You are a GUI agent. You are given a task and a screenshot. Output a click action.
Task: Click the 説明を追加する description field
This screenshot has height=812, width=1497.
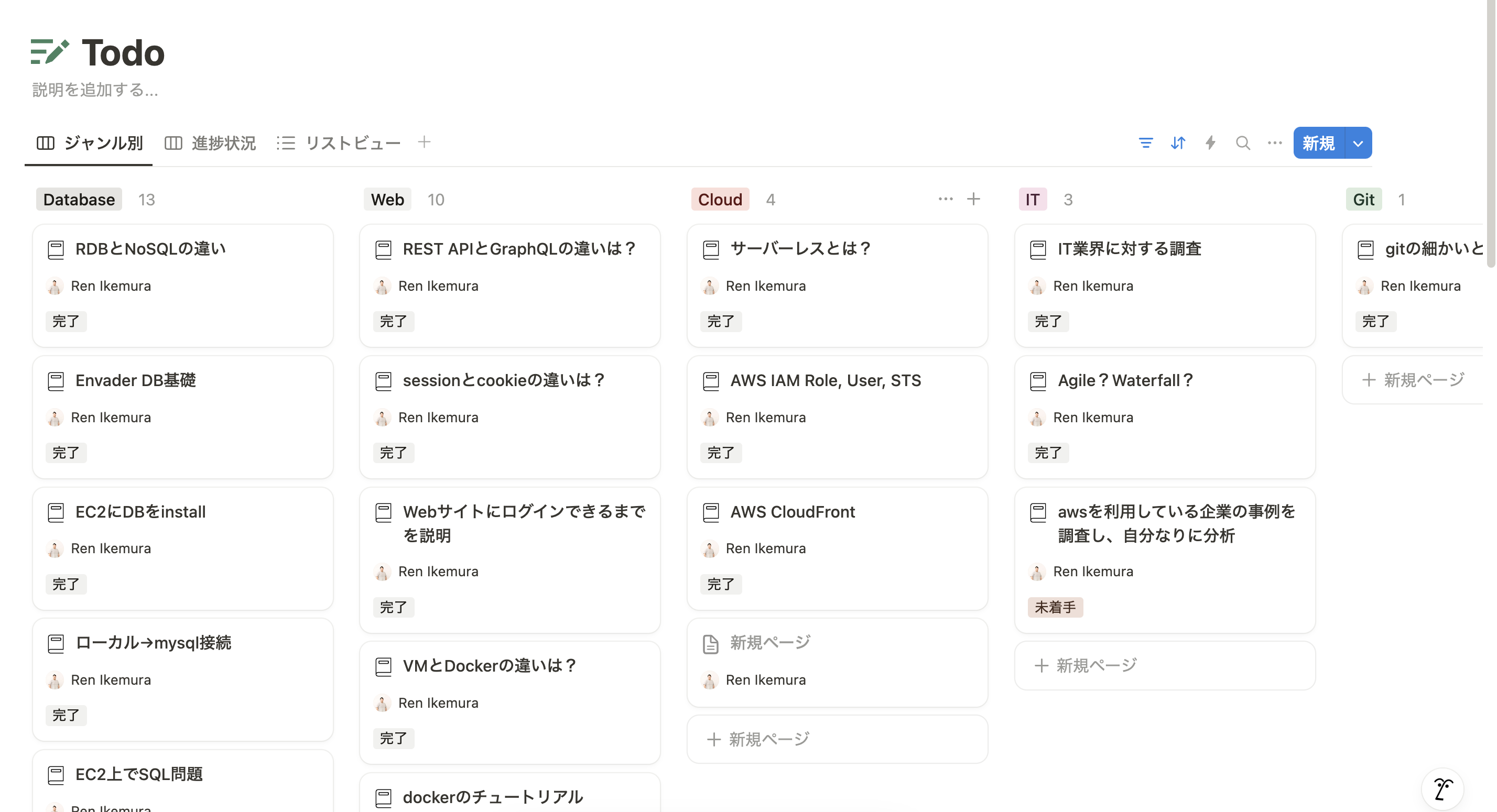(x=95, y=90)
